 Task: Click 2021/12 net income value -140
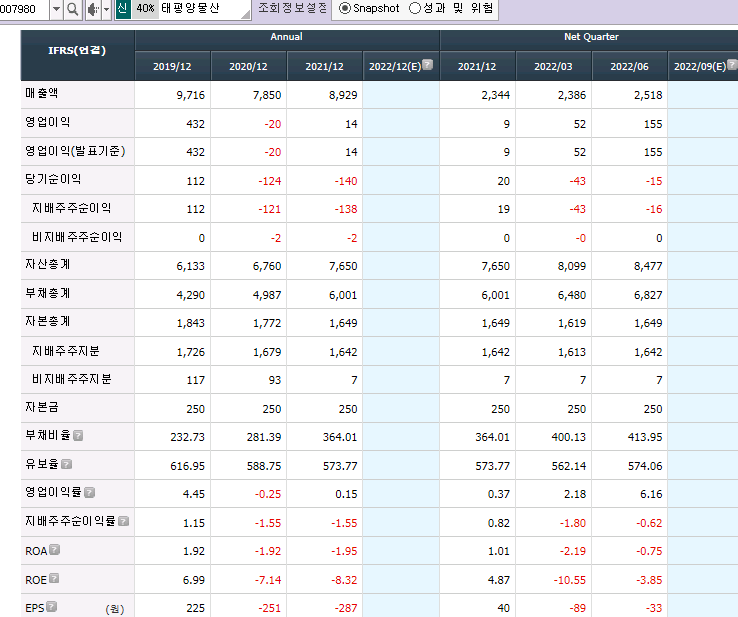[x=346, y=181]
